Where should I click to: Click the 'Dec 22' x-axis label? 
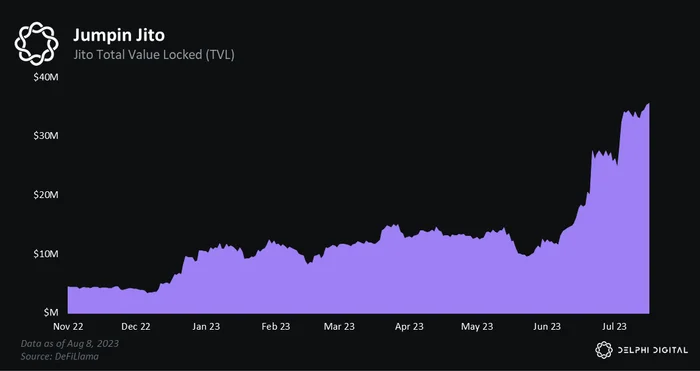(x=136, y=326)
